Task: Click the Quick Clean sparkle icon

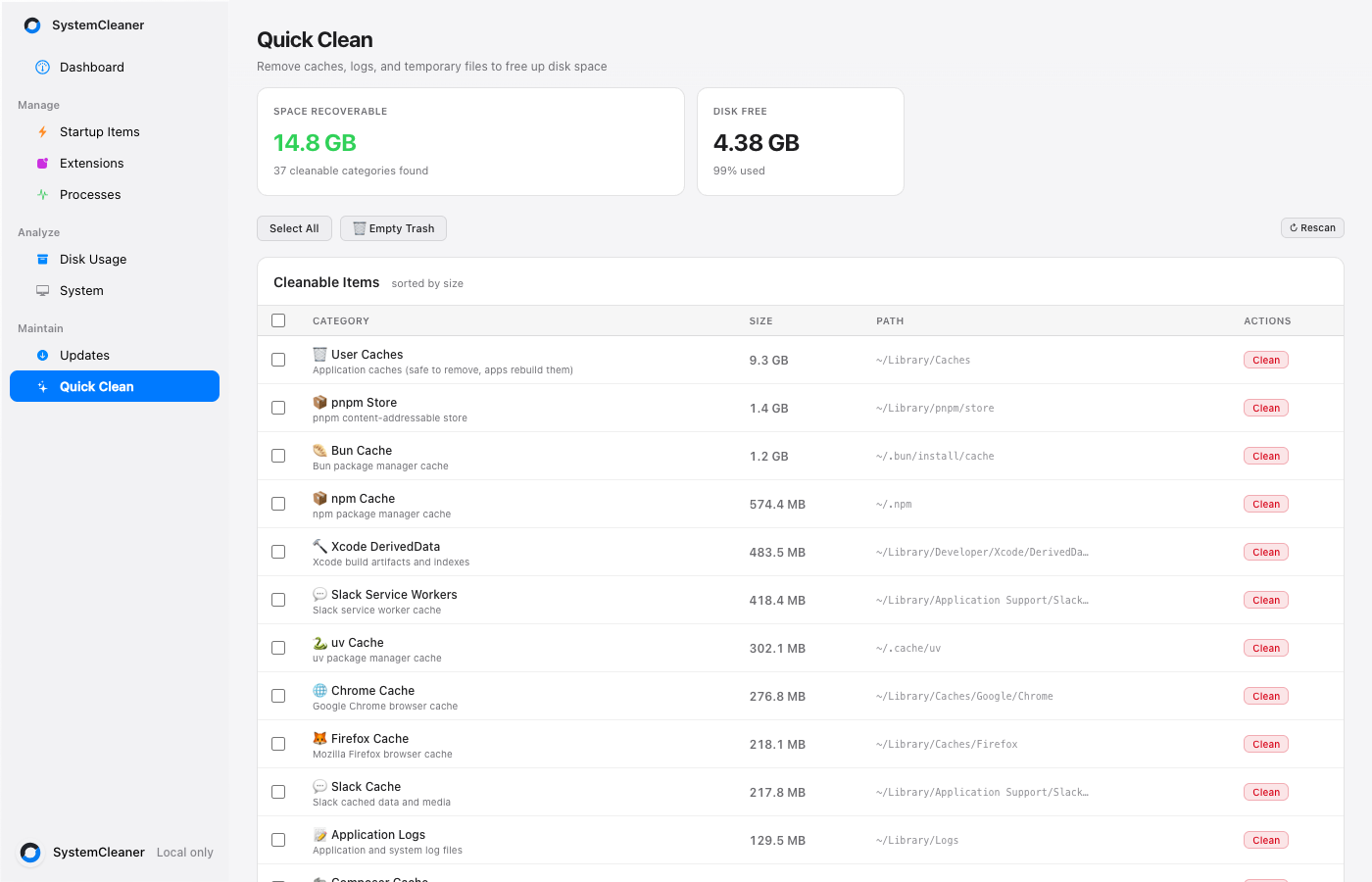Action: (42, 387)
